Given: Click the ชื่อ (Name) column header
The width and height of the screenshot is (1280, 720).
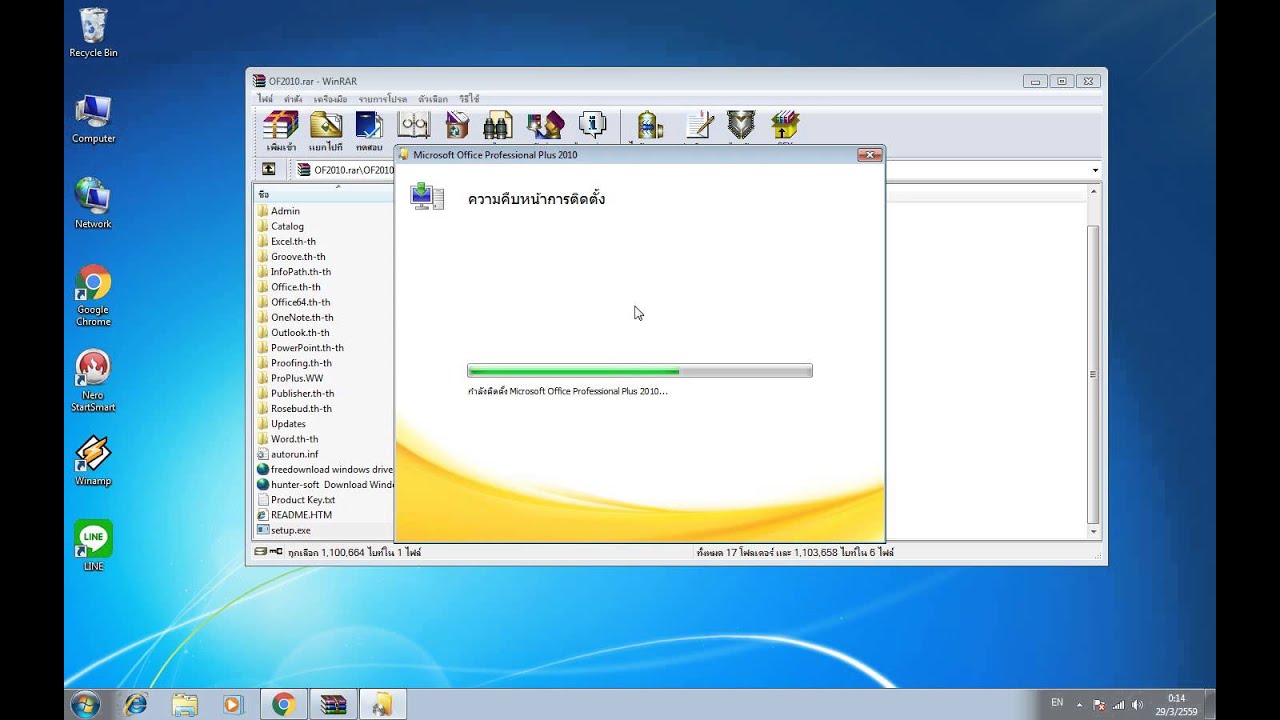Looking at the screenshot, I should tap(324, 194).
